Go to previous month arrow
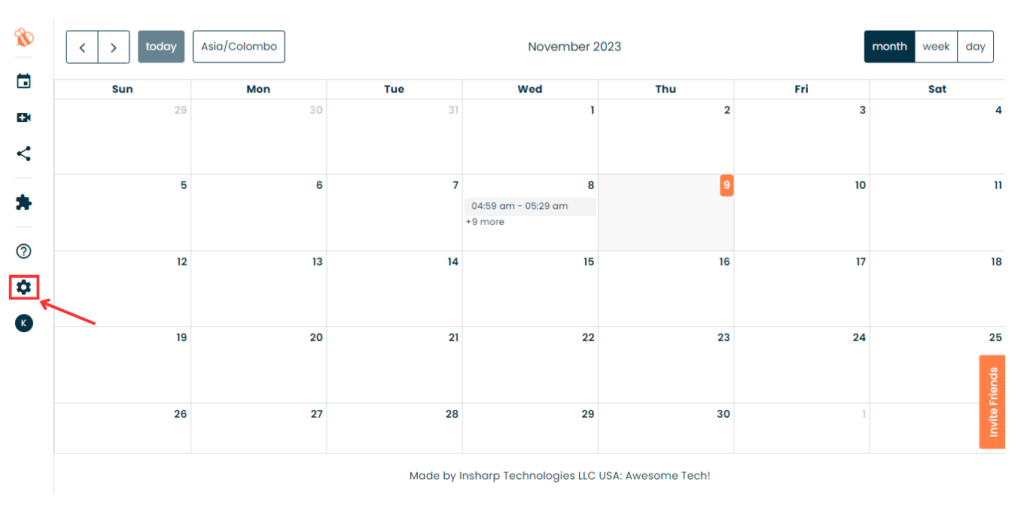 (x=82, y=47)
